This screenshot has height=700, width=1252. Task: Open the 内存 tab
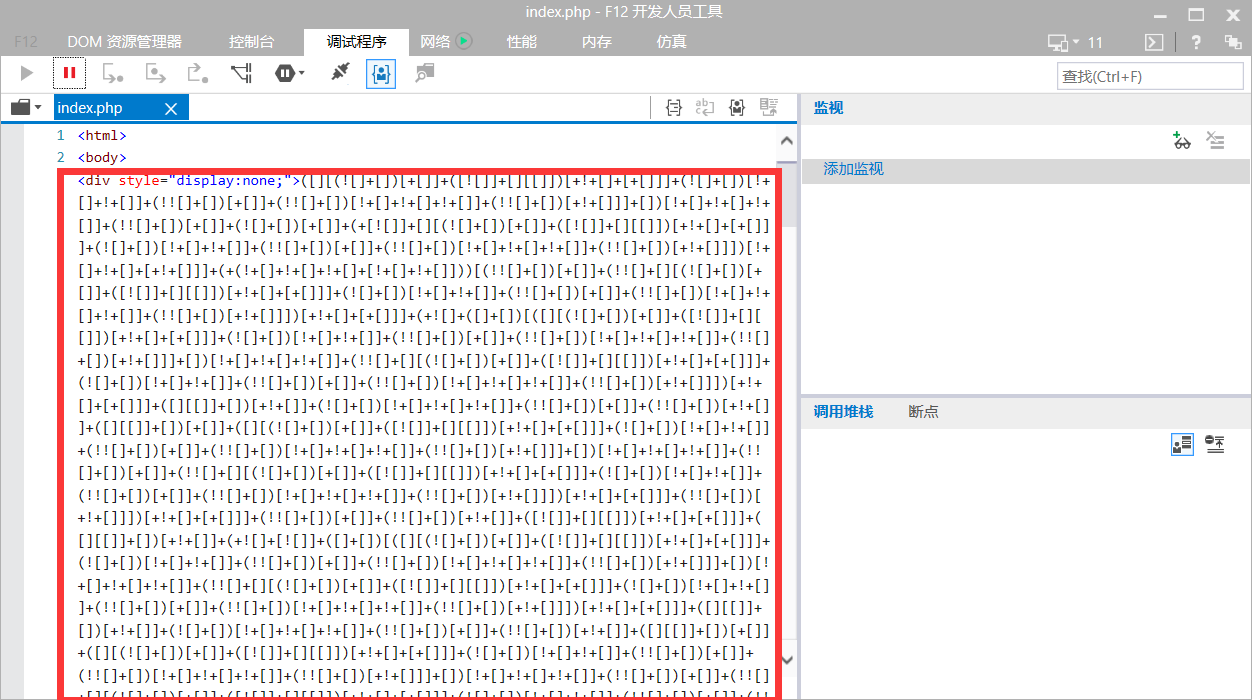pyautogui.click(x=597, y=42)
